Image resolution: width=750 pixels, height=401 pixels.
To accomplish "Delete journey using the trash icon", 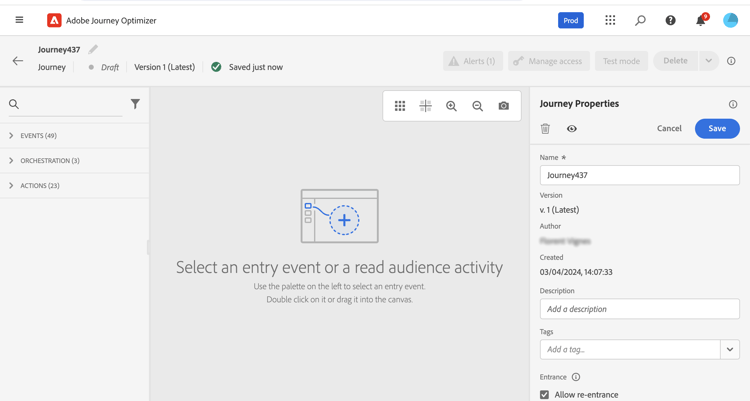I will click(x=545, y=128).
